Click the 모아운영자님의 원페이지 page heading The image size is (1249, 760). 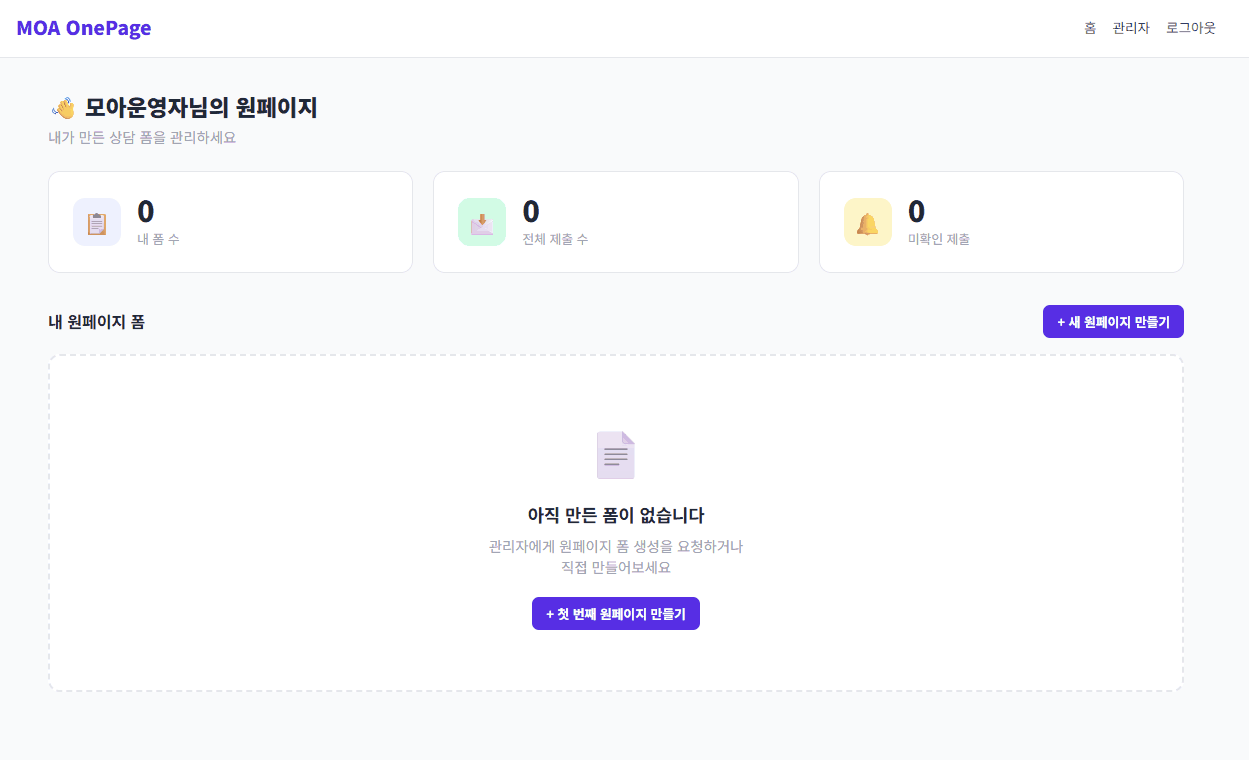coord(201,108)
